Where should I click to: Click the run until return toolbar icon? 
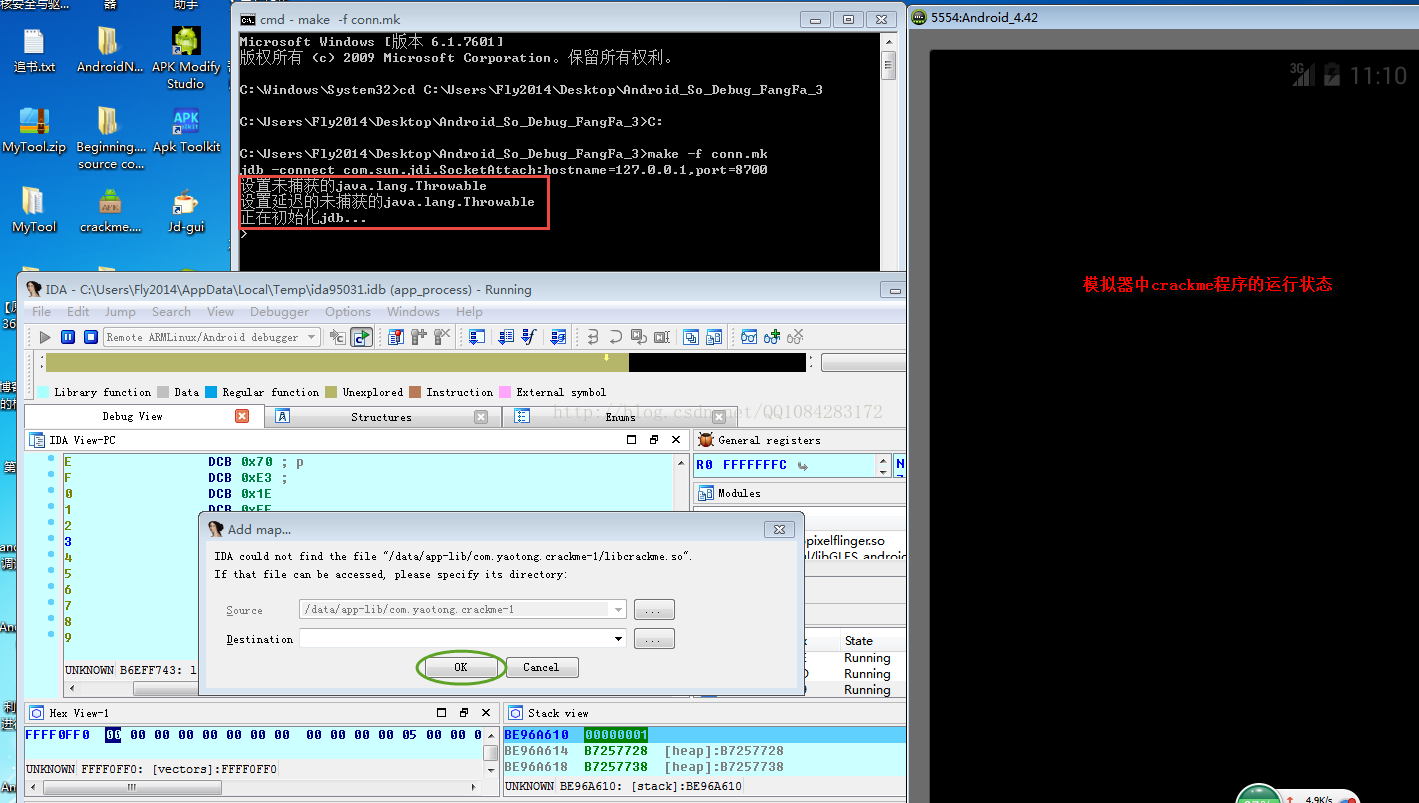pyautogui.click(x=639, y=337)
